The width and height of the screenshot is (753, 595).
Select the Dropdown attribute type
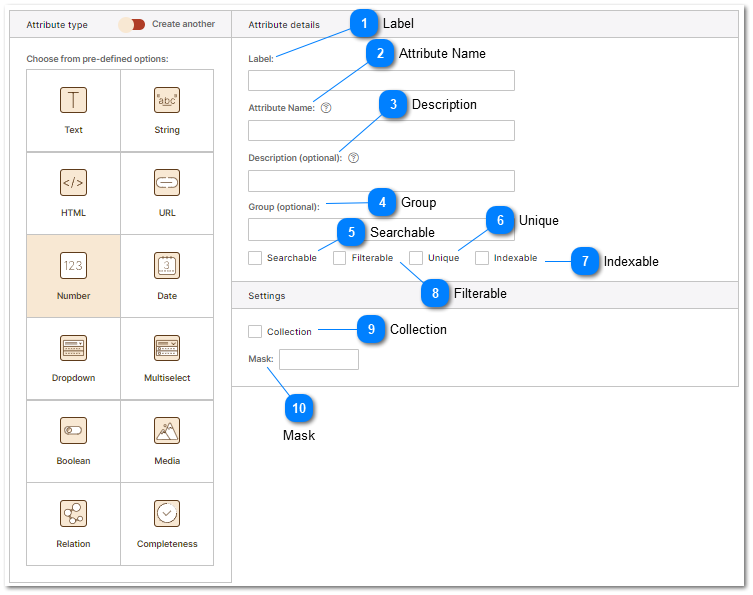tap(73, 349)
